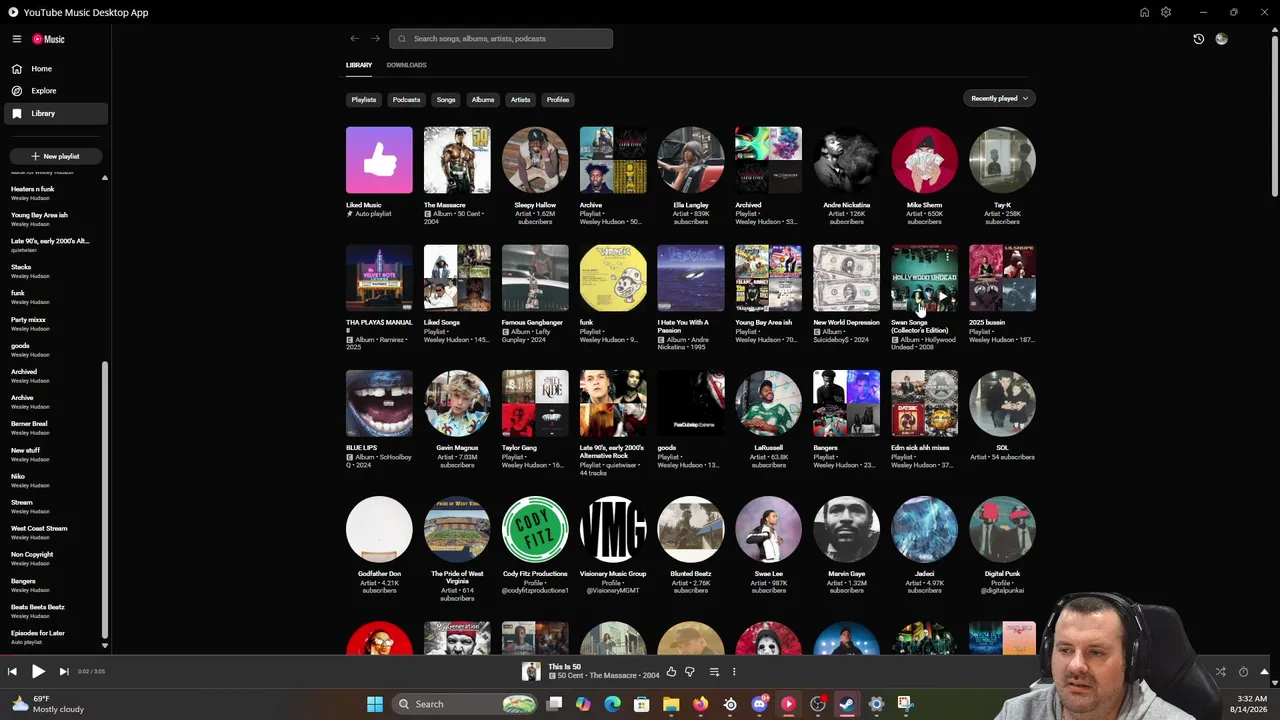The height and width of the screenshot is (720, 1280).
Task: Open Task View from the taskbar
Action: click(554, 704)
